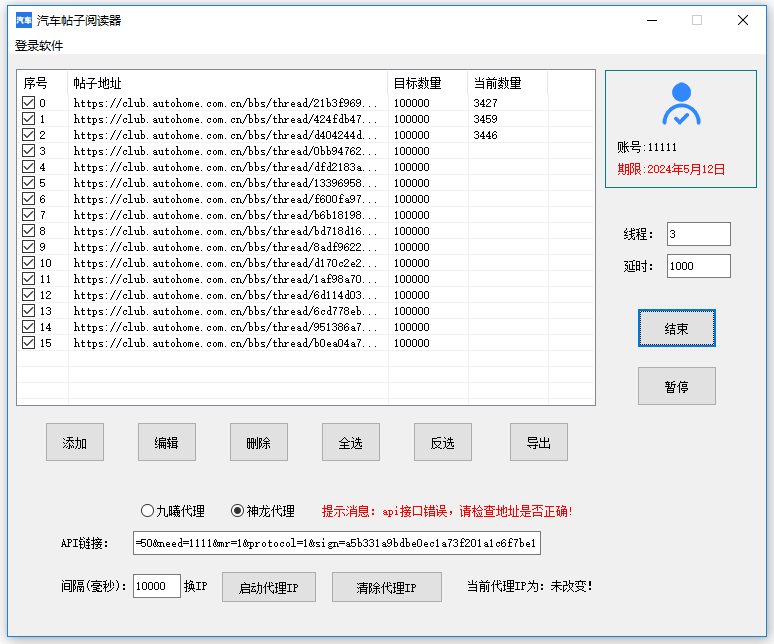Image resolution: width=774 pixels, height=644 pixels.
Task: Toggle the checkbox for row 2
Action: [29, 135]
